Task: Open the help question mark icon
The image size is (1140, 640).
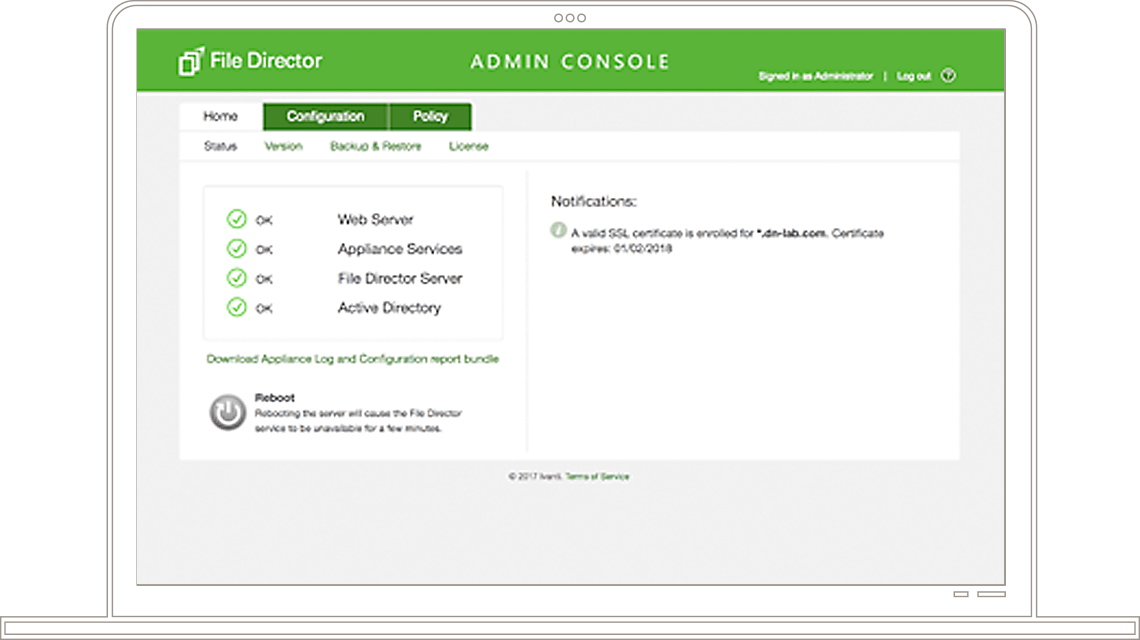Action: 948,76
